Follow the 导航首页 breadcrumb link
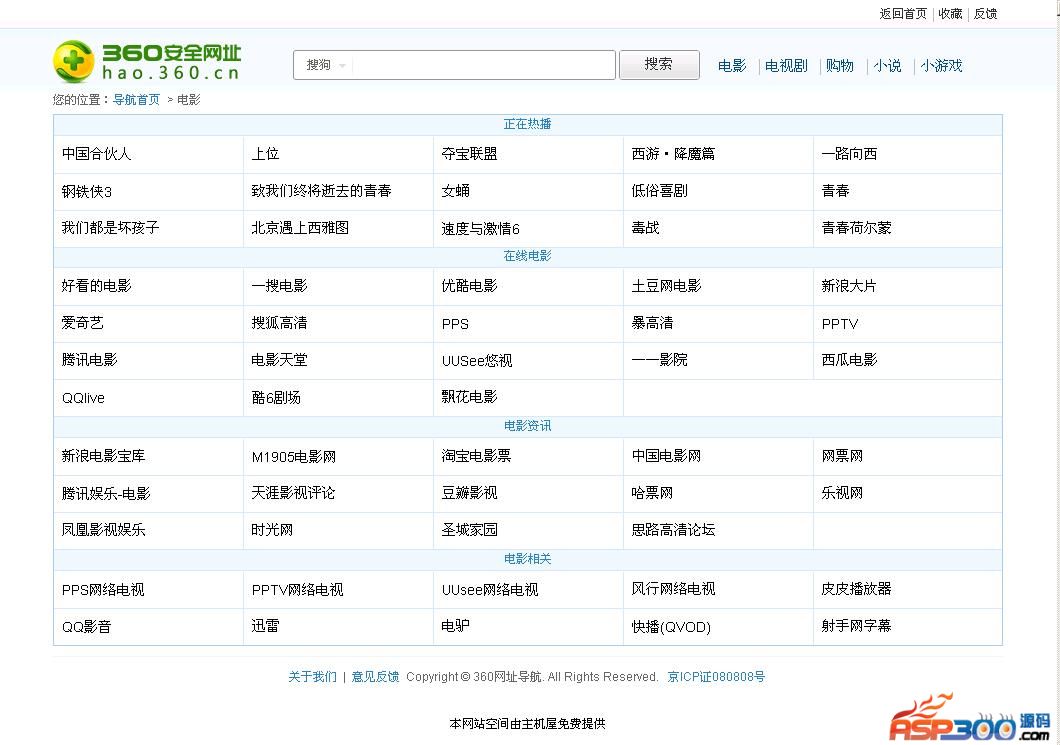Screen dimensions: 1060x745 pos(136,100)
